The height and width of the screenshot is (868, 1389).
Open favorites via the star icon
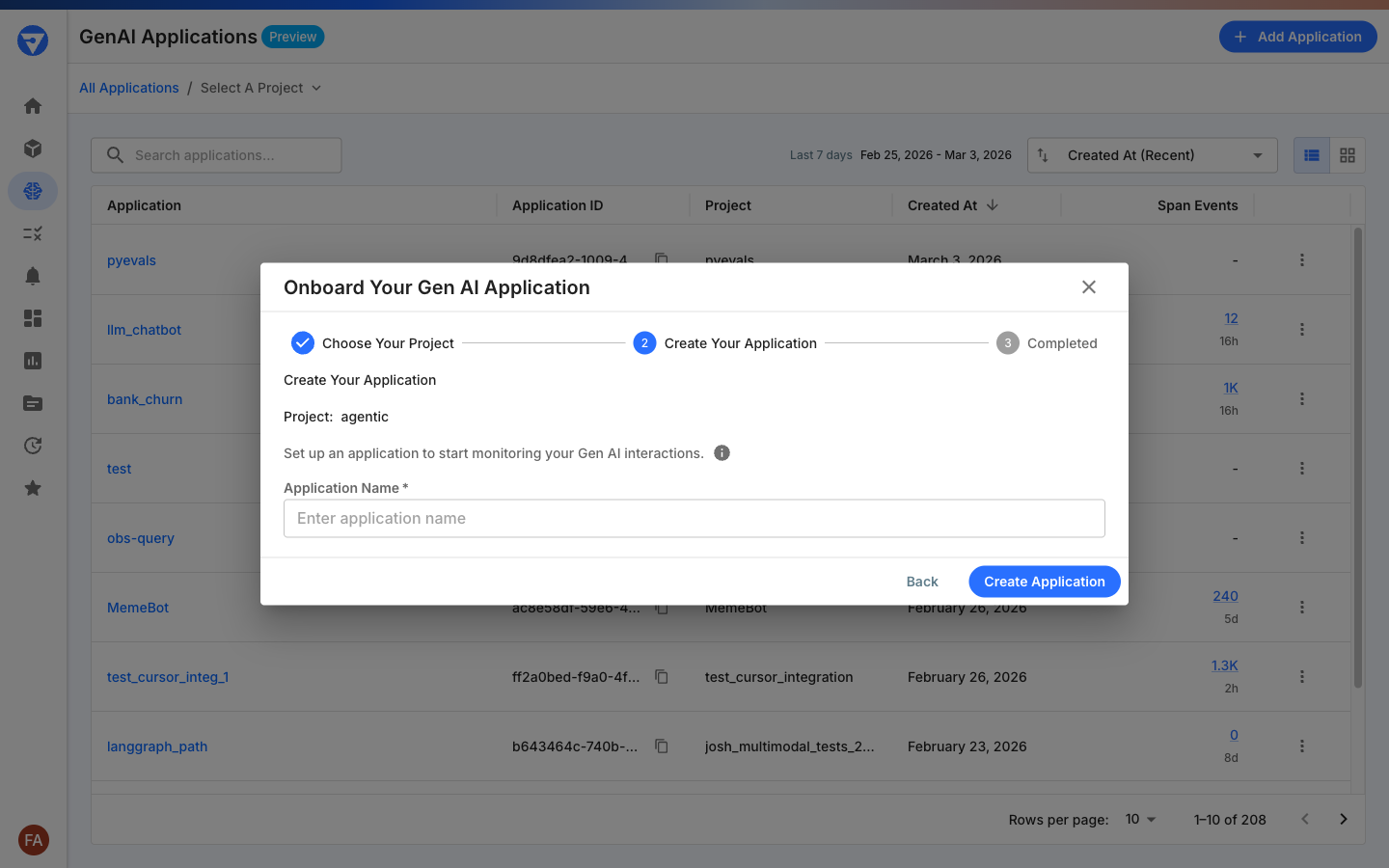33,488
